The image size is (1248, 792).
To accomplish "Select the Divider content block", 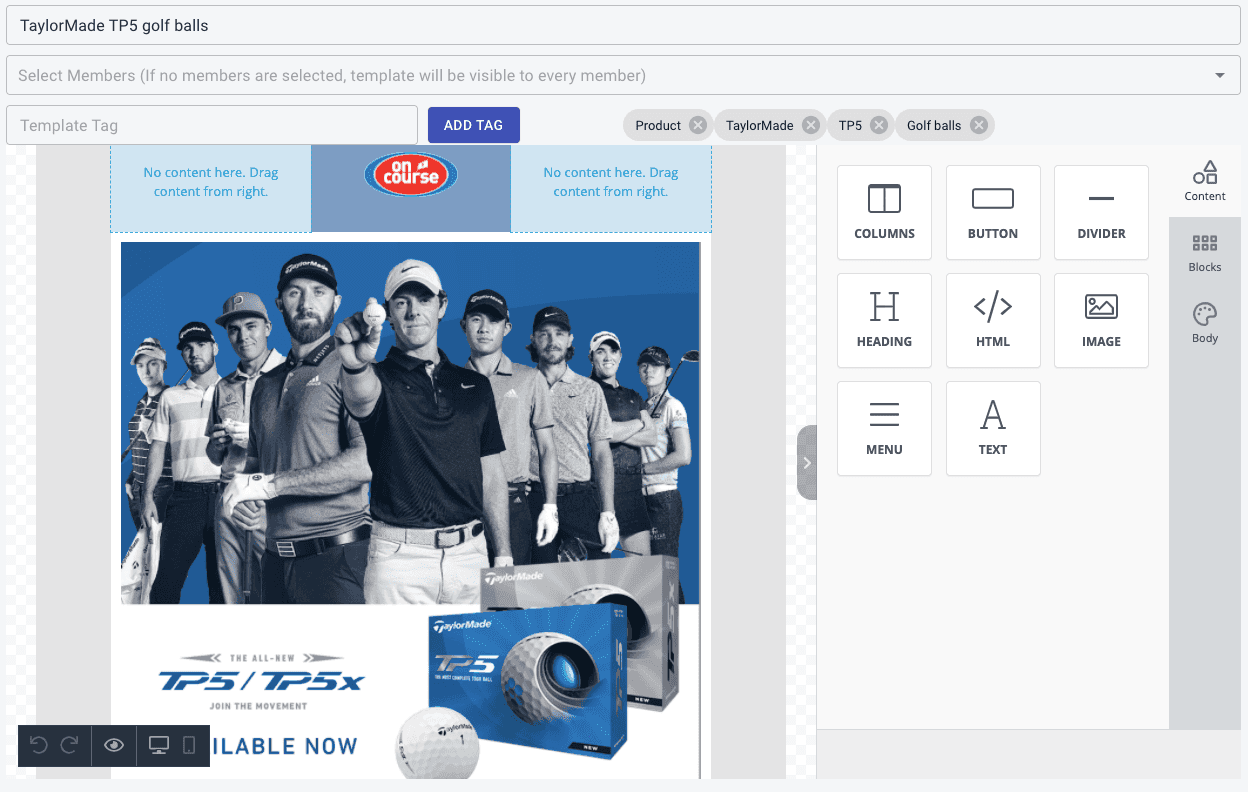I will coord(1101,212).
